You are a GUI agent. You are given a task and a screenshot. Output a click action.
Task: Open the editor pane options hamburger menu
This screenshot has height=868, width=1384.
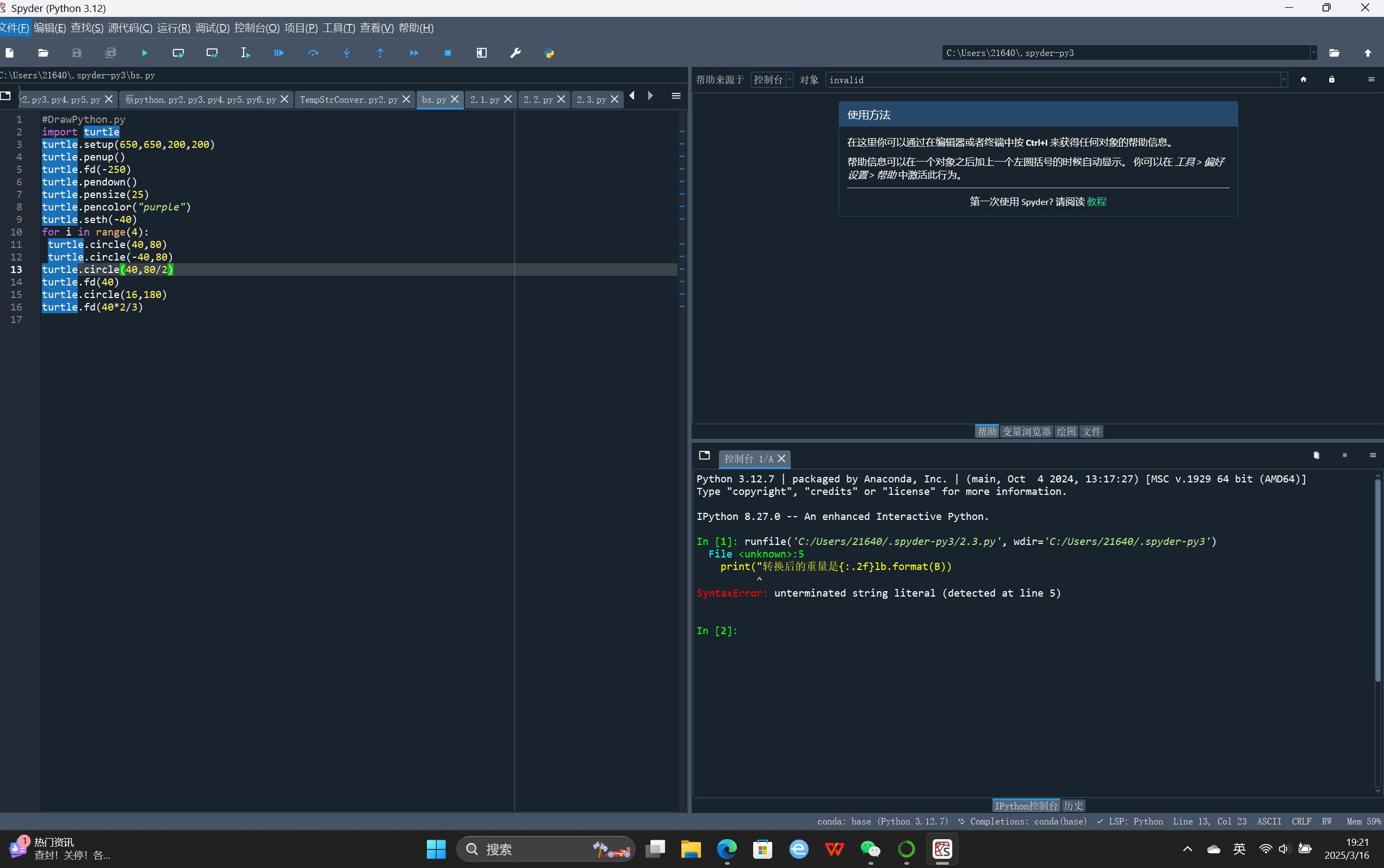[x=676, y=96]
